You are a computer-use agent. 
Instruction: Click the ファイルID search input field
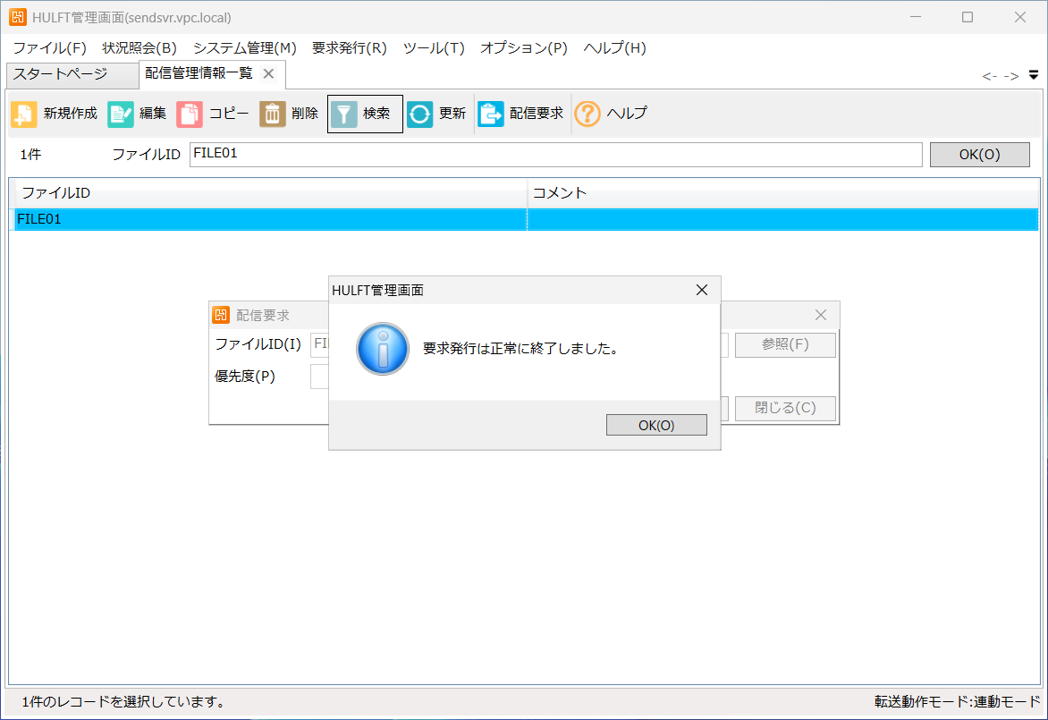555,154
